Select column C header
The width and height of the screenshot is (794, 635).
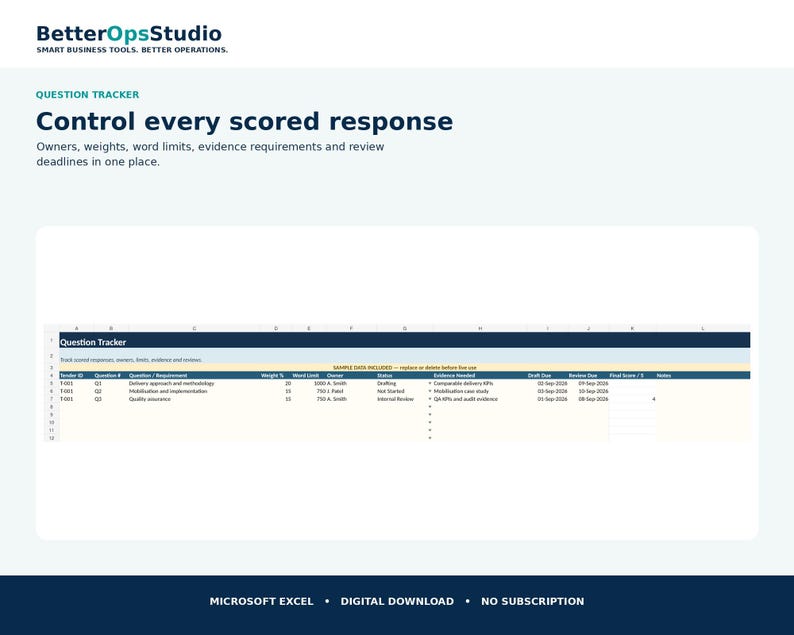coord(194,329)
